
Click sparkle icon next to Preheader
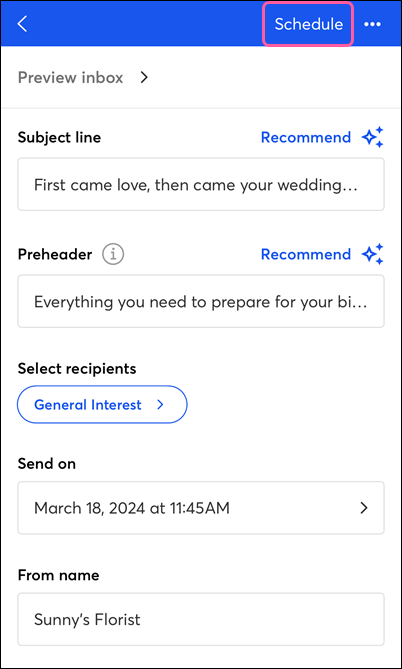click(x=373, y=254)
